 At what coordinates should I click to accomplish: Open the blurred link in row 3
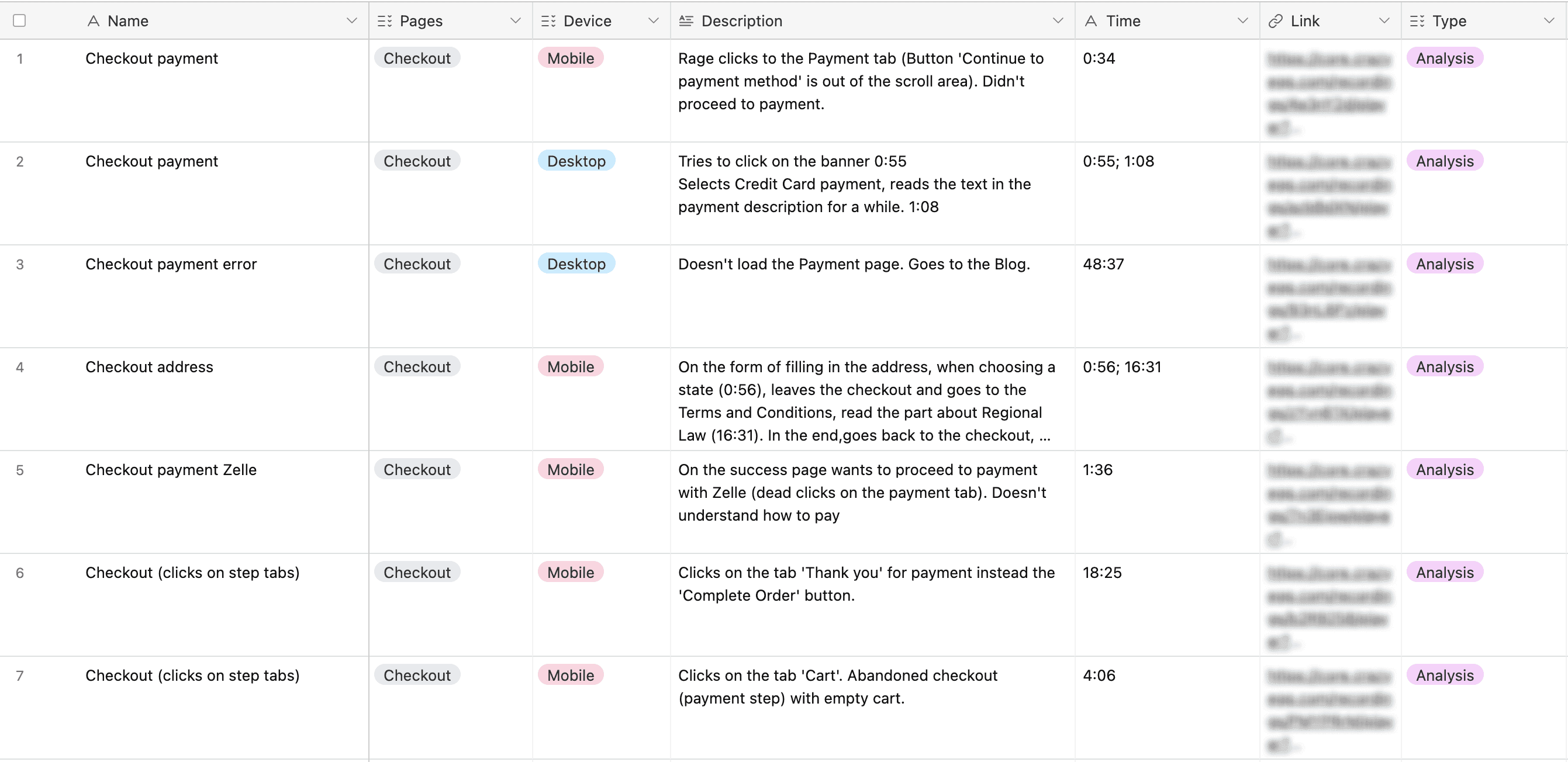coord(1329,299)
